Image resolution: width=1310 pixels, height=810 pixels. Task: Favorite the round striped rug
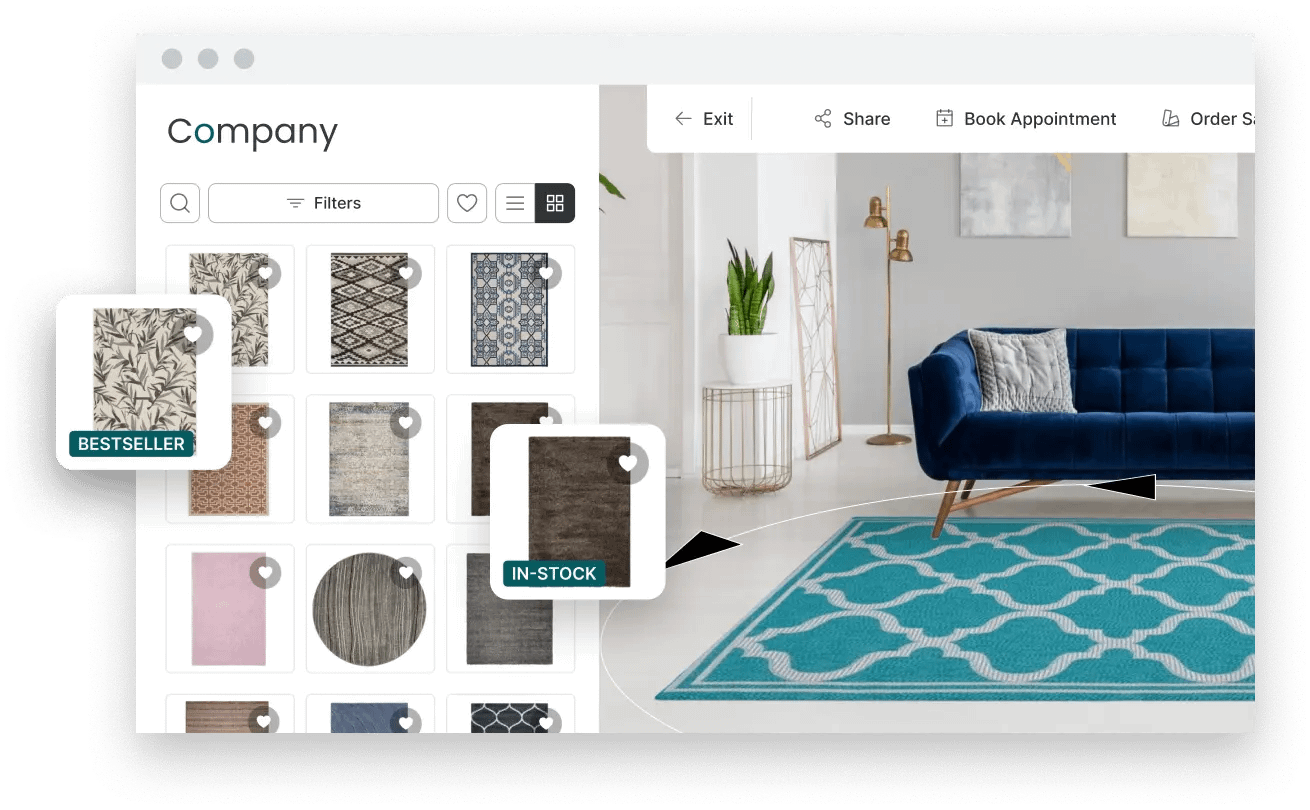406,573
